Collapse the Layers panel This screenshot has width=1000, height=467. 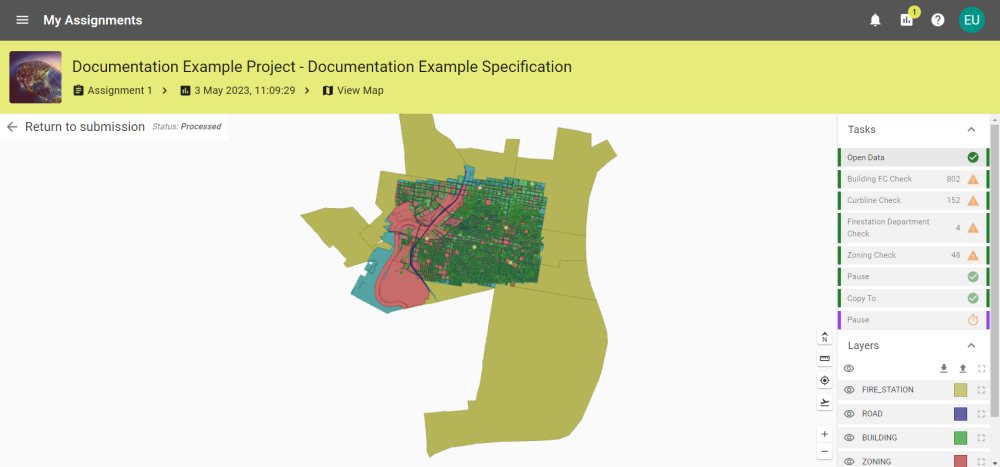click(x=970, y=345)
